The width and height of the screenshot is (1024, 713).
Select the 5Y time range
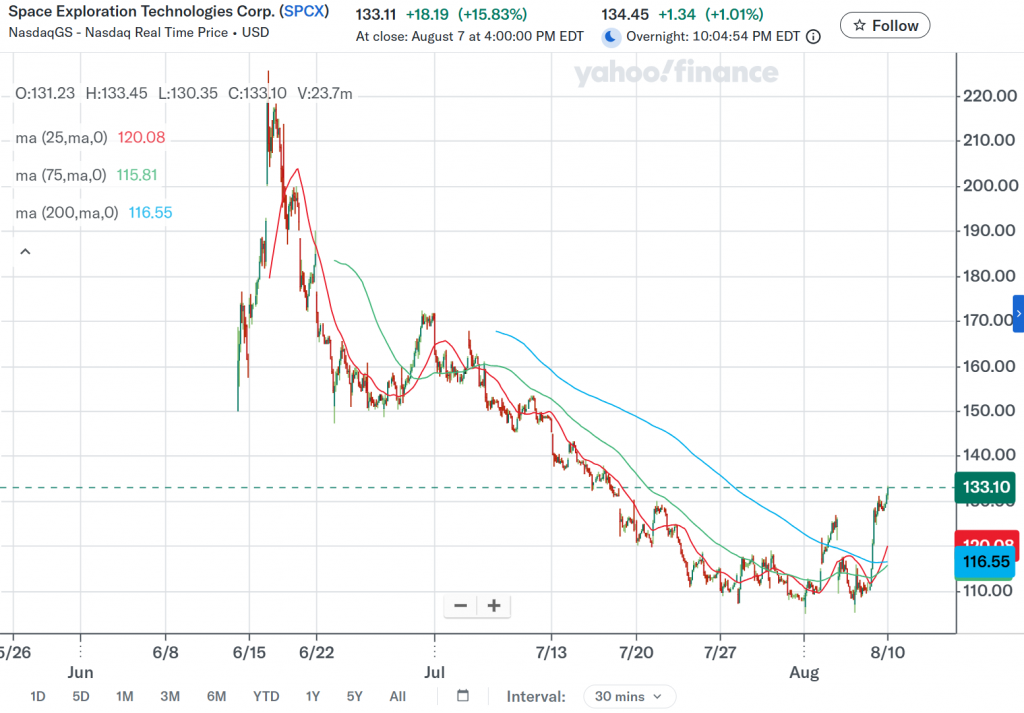pyautogui.click(x=355, y=697)
